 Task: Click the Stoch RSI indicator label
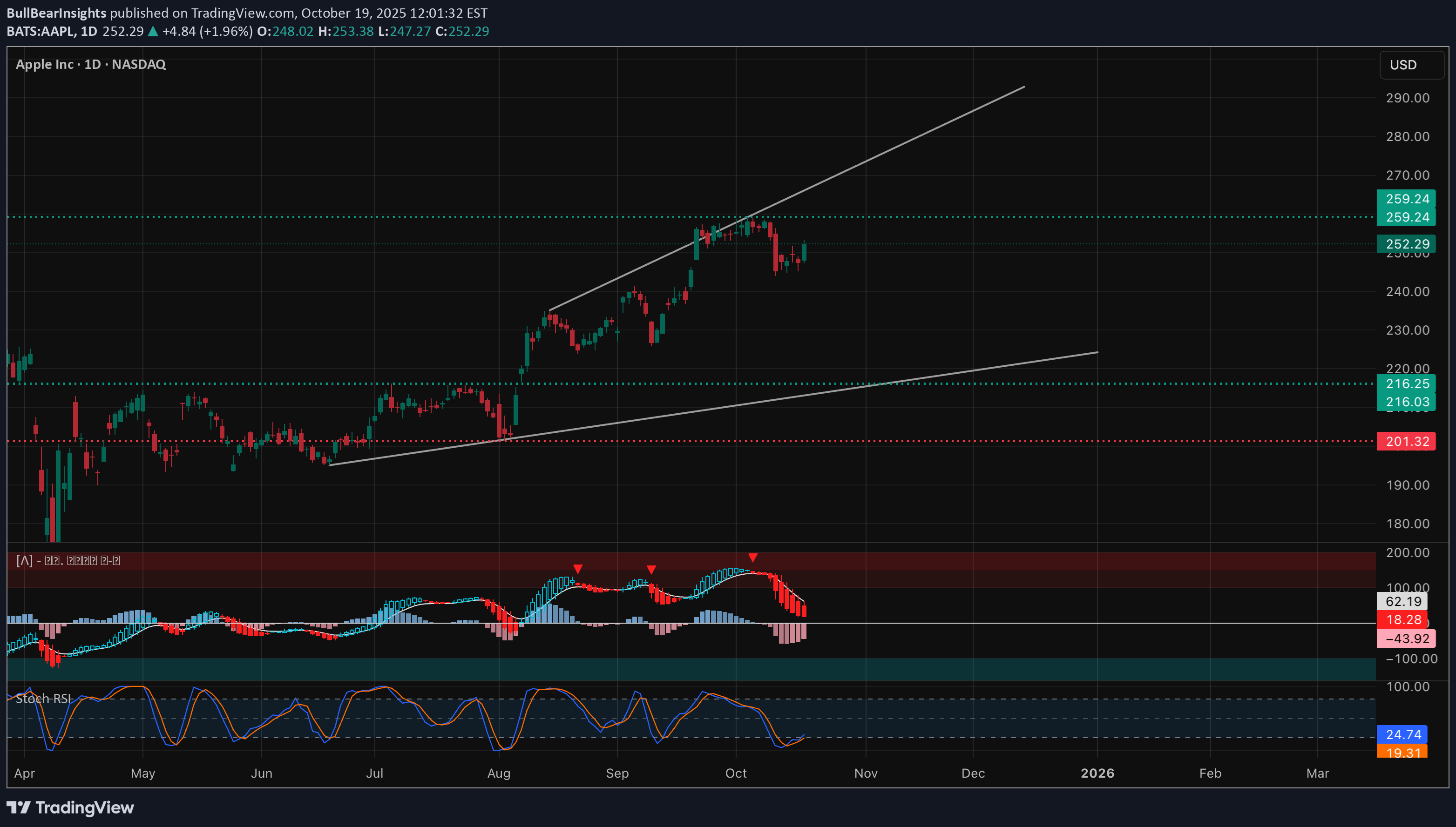(44, 699)
